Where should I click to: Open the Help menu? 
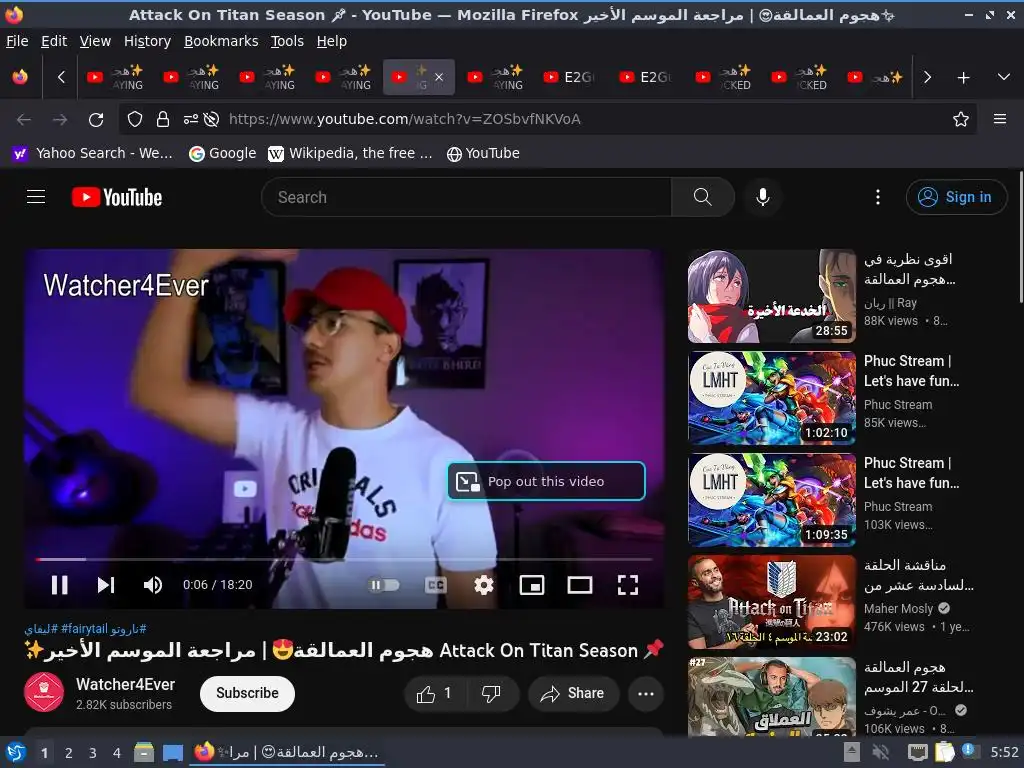(x=332, y=41)
